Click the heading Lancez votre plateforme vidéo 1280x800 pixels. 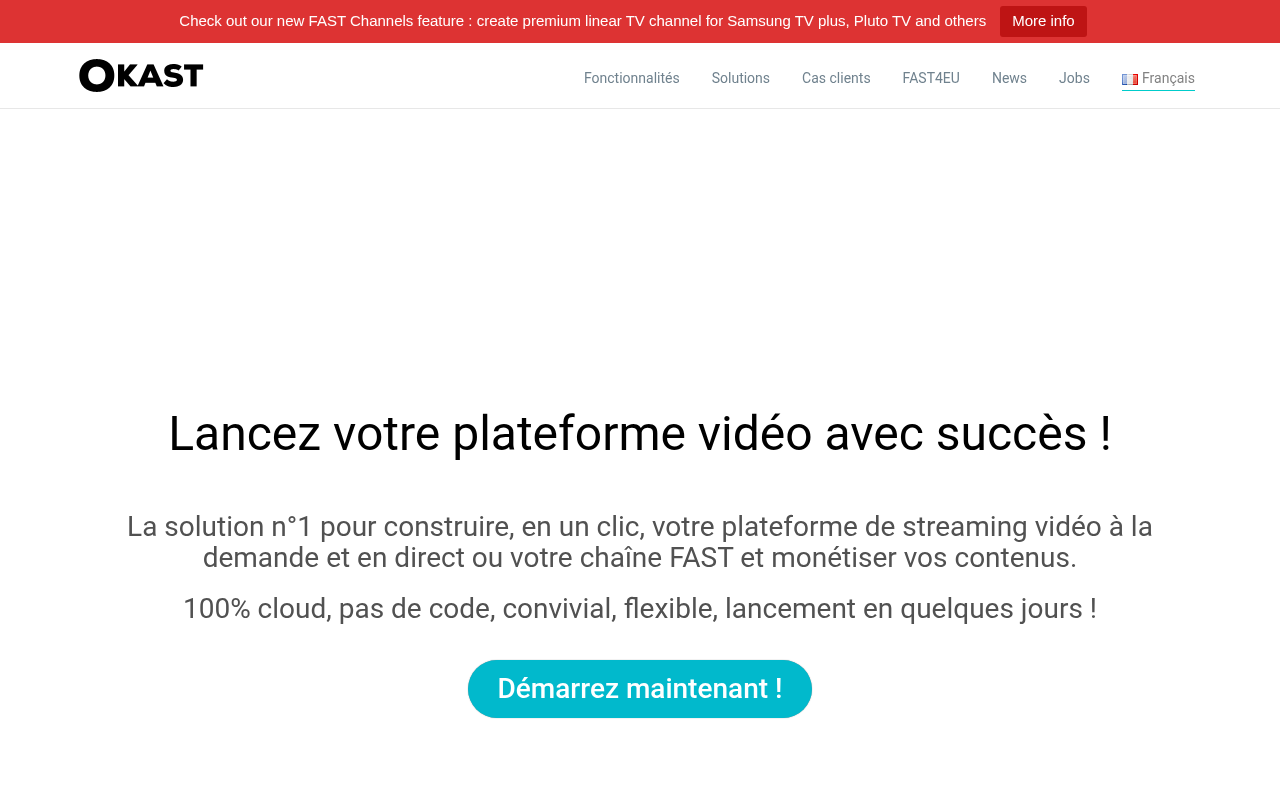(640, 433)
